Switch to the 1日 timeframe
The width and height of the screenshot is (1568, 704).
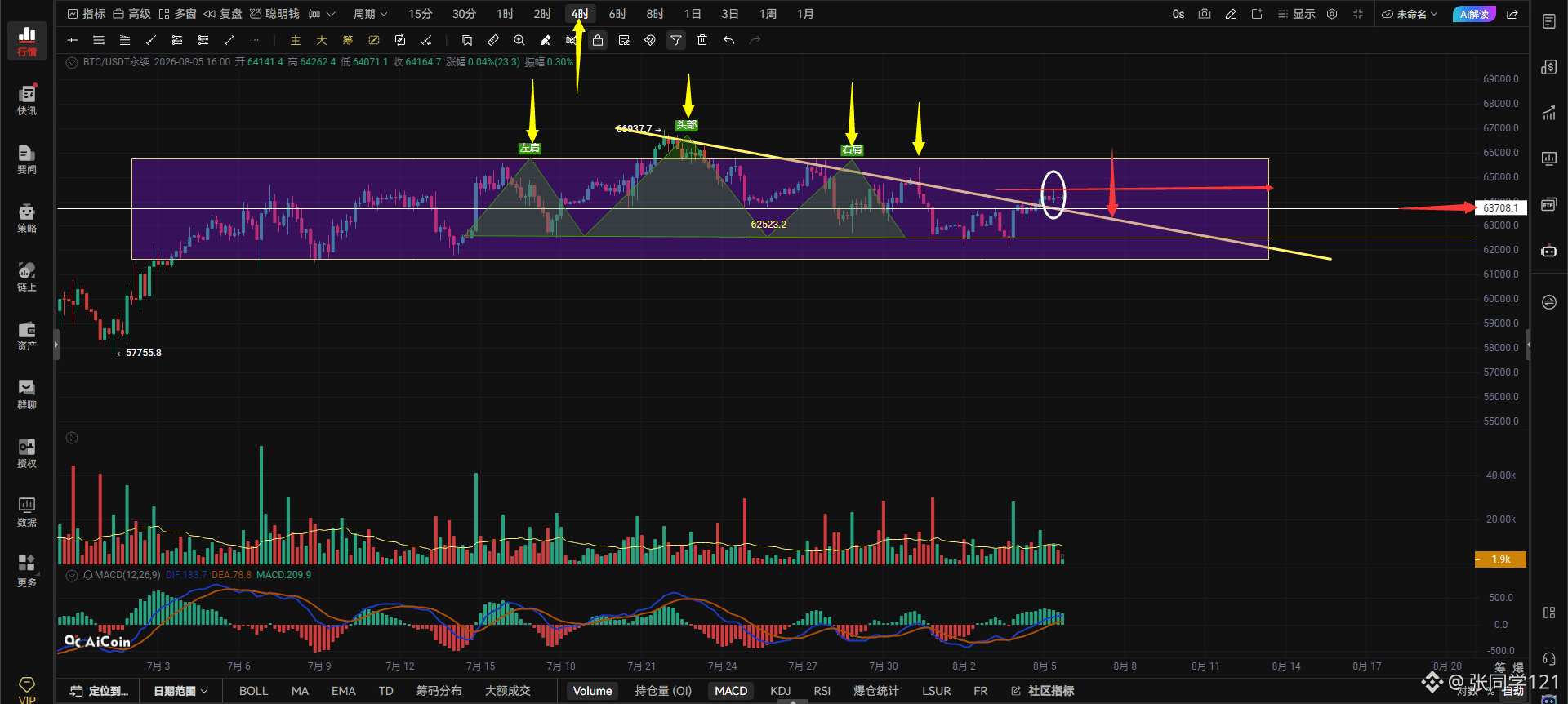click(x=693, y=14)
